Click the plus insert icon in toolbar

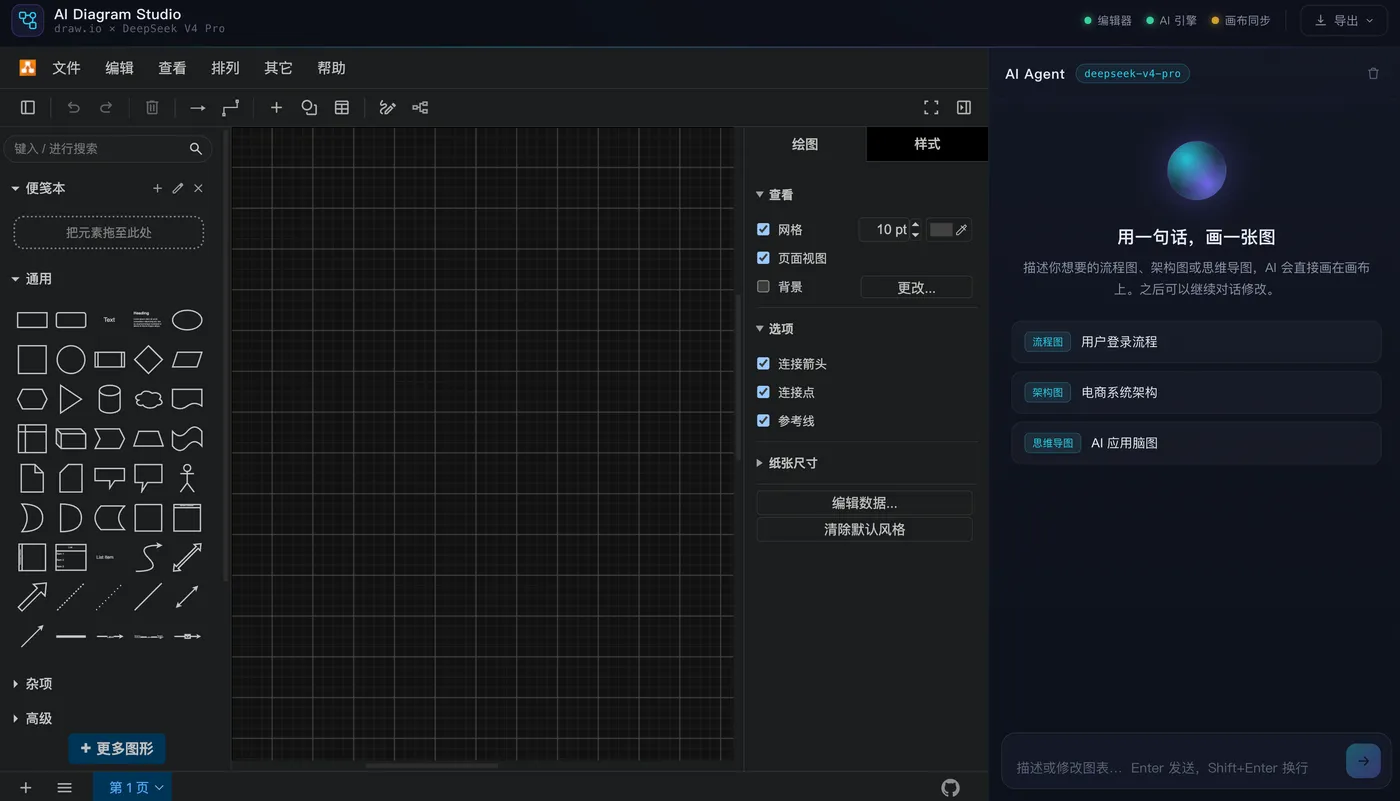point(277,107)
